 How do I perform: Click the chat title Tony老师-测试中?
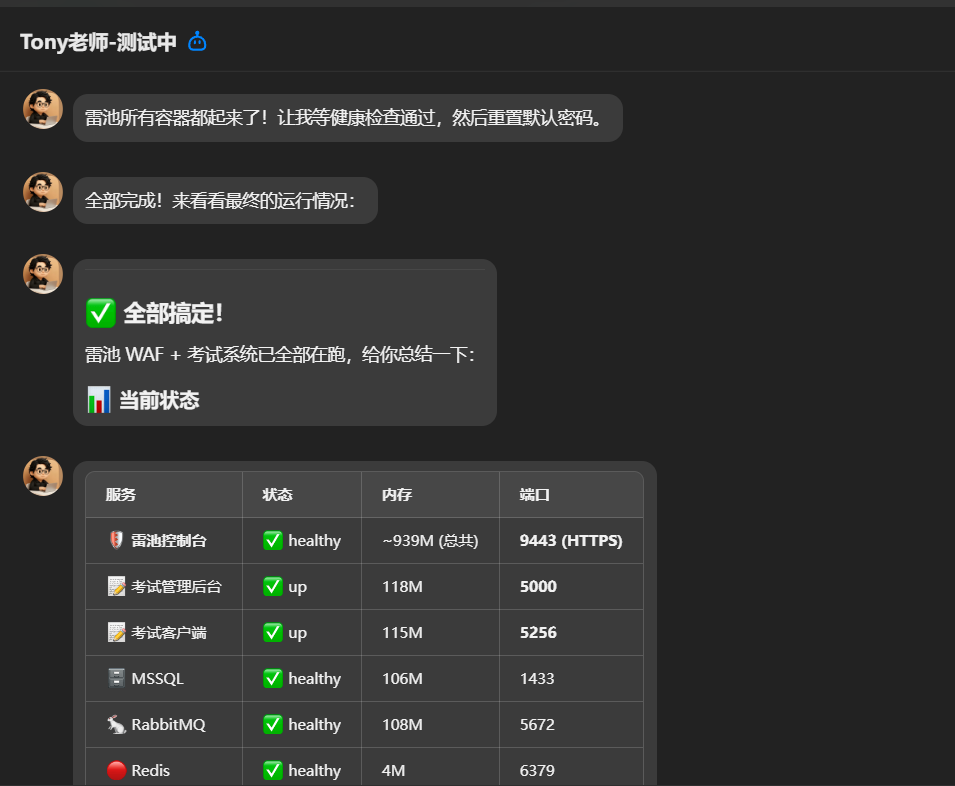(x=98, y=42)
